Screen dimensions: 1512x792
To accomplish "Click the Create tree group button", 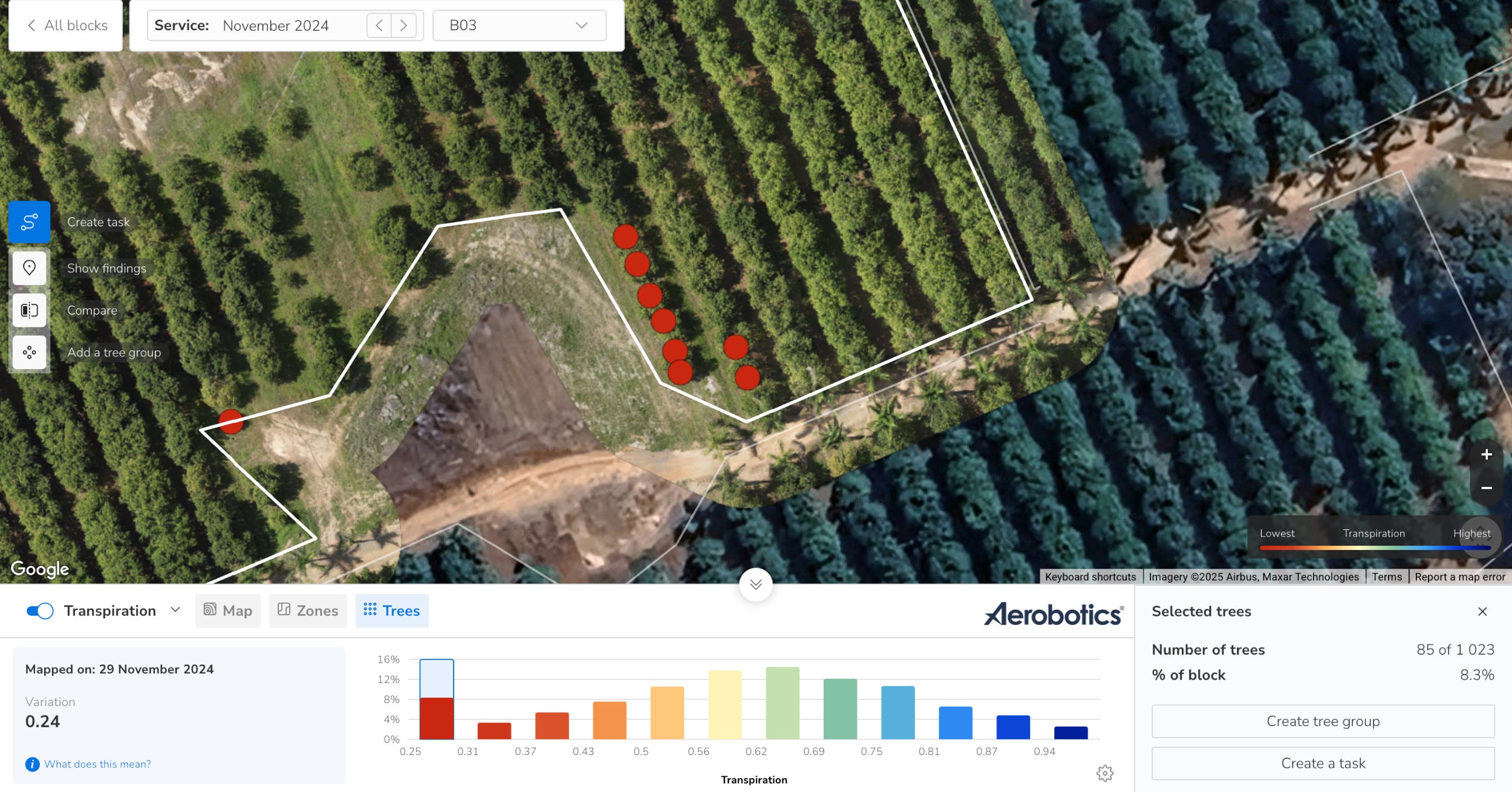I will click(1323, 721).
